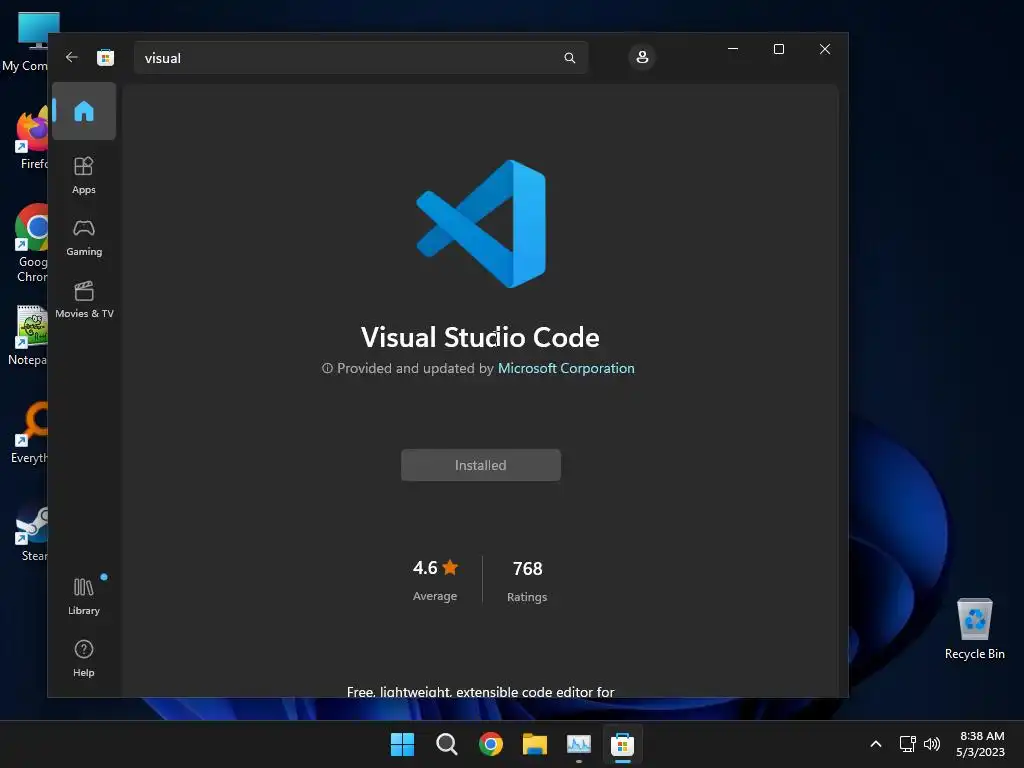Minimize the Microsoft Store window

click(733, 49)
